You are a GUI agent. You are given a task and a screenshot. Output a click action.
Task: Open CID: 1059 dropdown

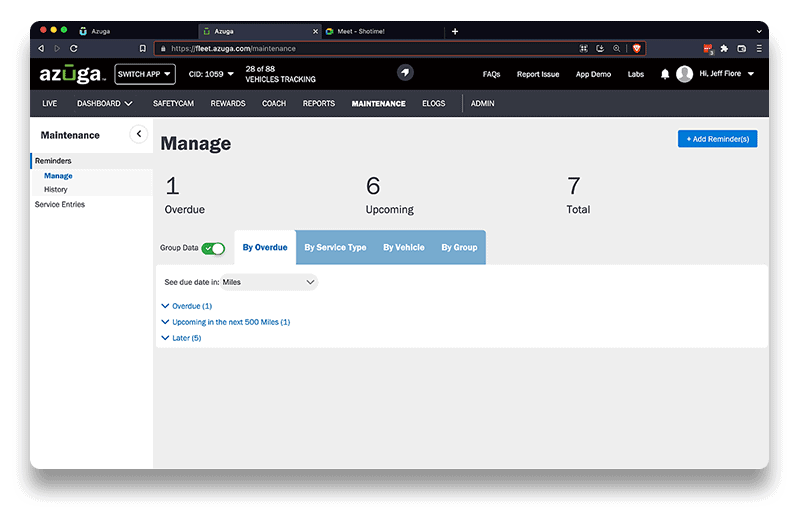coord(211,74)
